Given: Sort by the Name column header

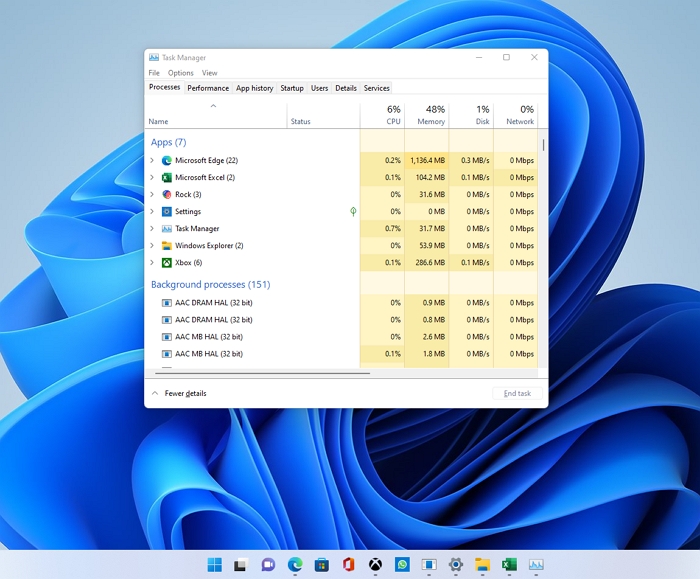Looking at the screenshot, I should (216, 115).
